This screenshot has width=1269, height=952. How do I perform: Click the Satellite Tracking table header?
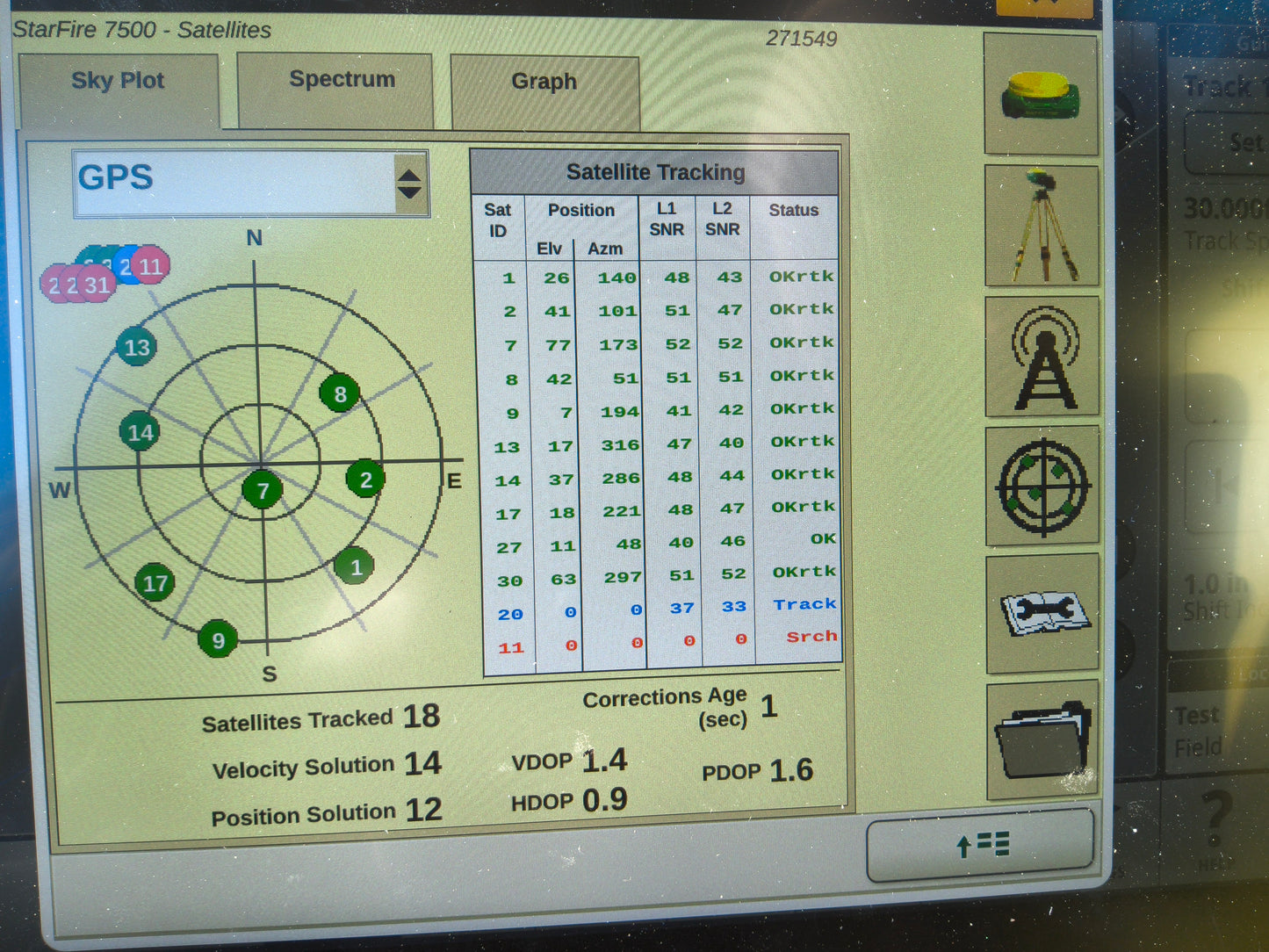pos(657,172)
